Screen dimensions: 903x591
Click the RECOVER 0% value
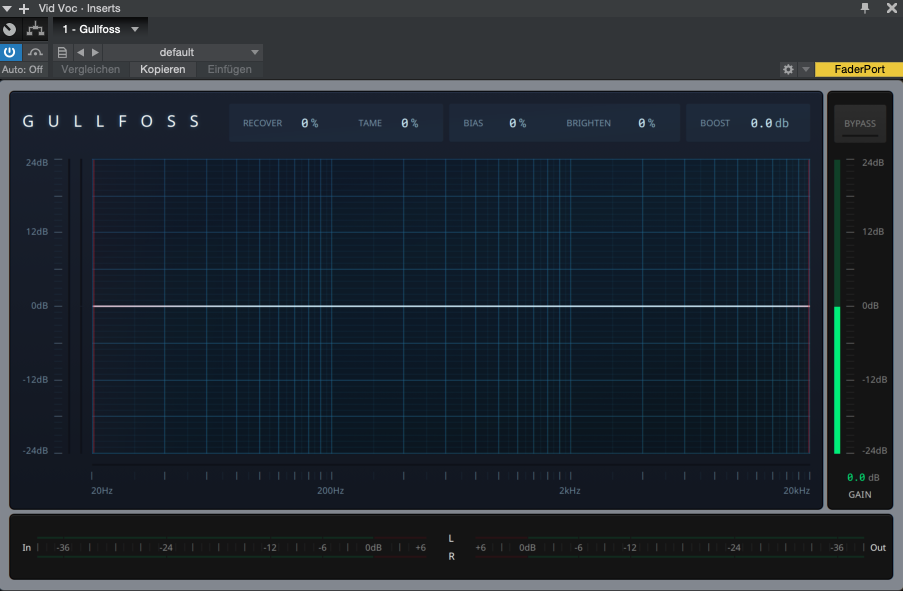point(310,123)
